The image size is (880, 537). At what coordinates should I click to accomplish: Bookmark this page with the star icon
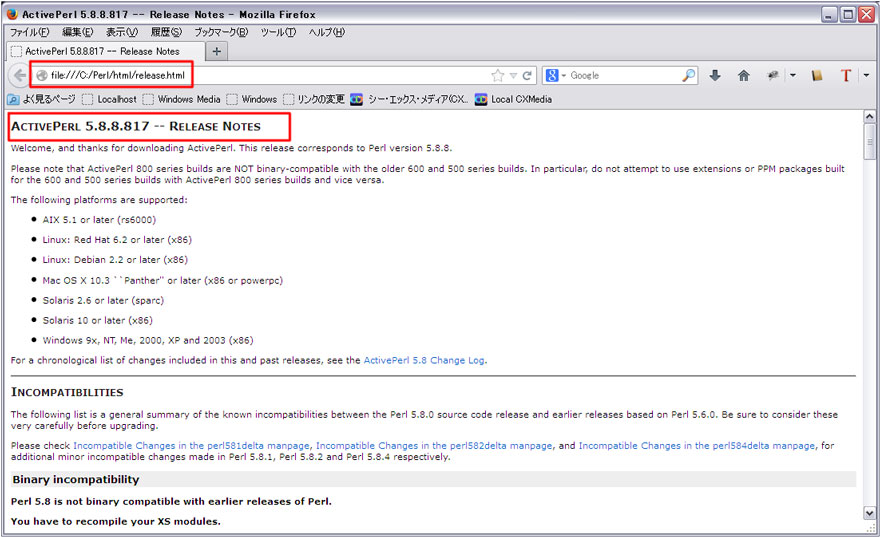point(498,75)
